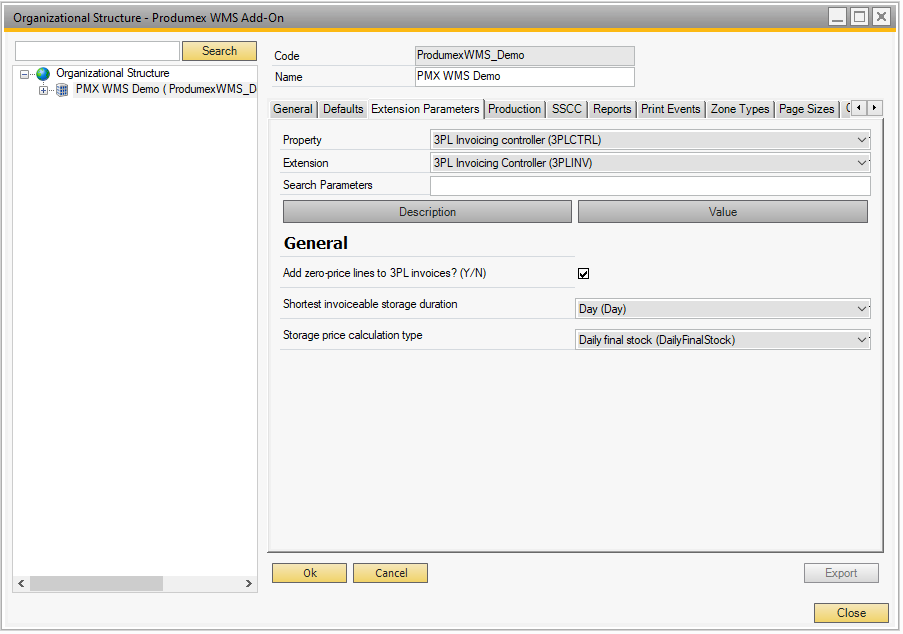Click the building icon beside PMX WMS Demo

point(61,89)
